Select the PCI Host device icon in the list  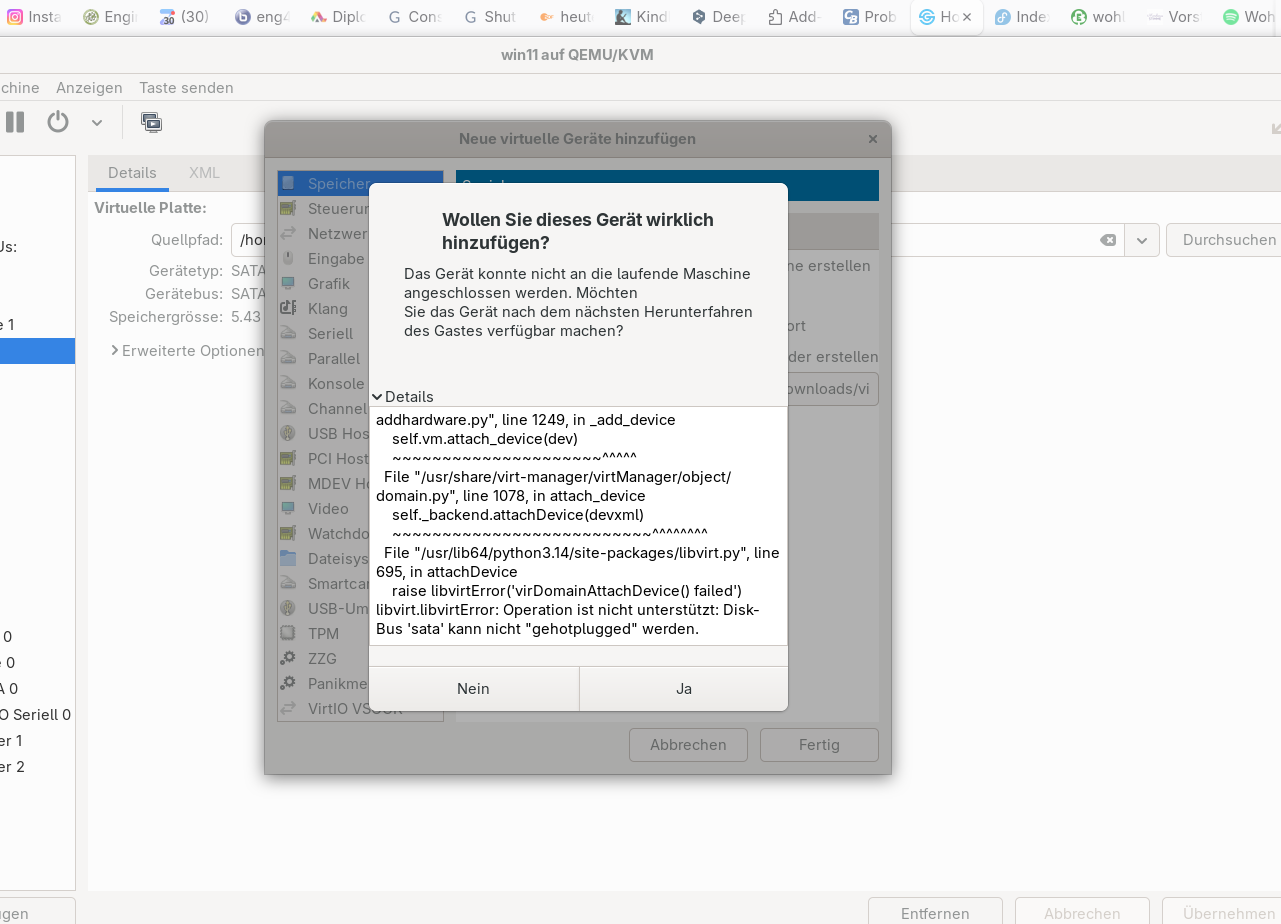click(288, 458)
